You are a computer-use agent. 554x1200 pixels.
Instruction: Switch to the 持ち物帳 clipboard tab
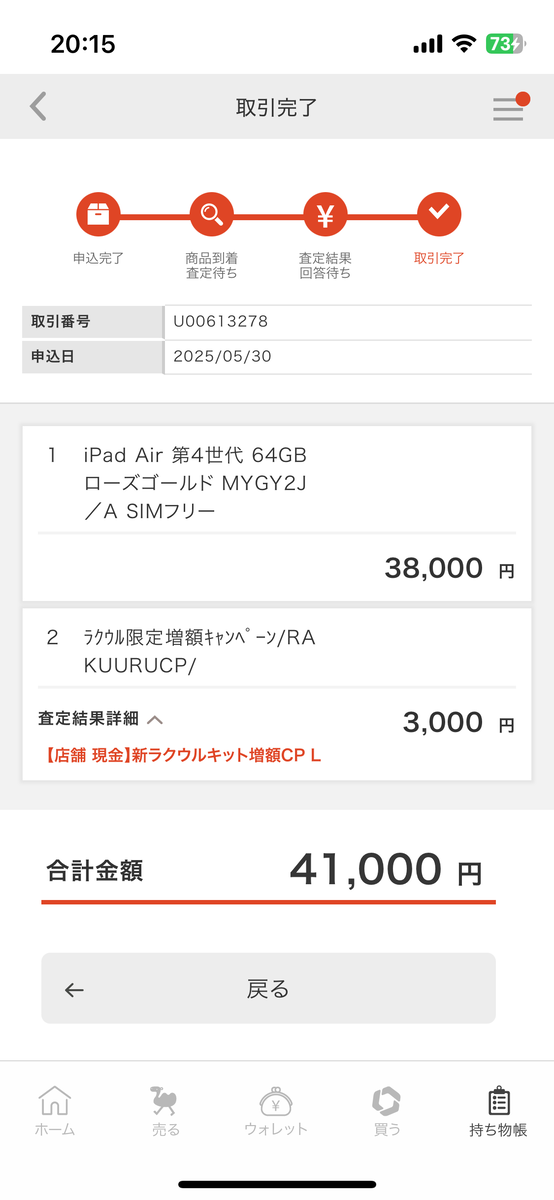(x=498, y=1112)
